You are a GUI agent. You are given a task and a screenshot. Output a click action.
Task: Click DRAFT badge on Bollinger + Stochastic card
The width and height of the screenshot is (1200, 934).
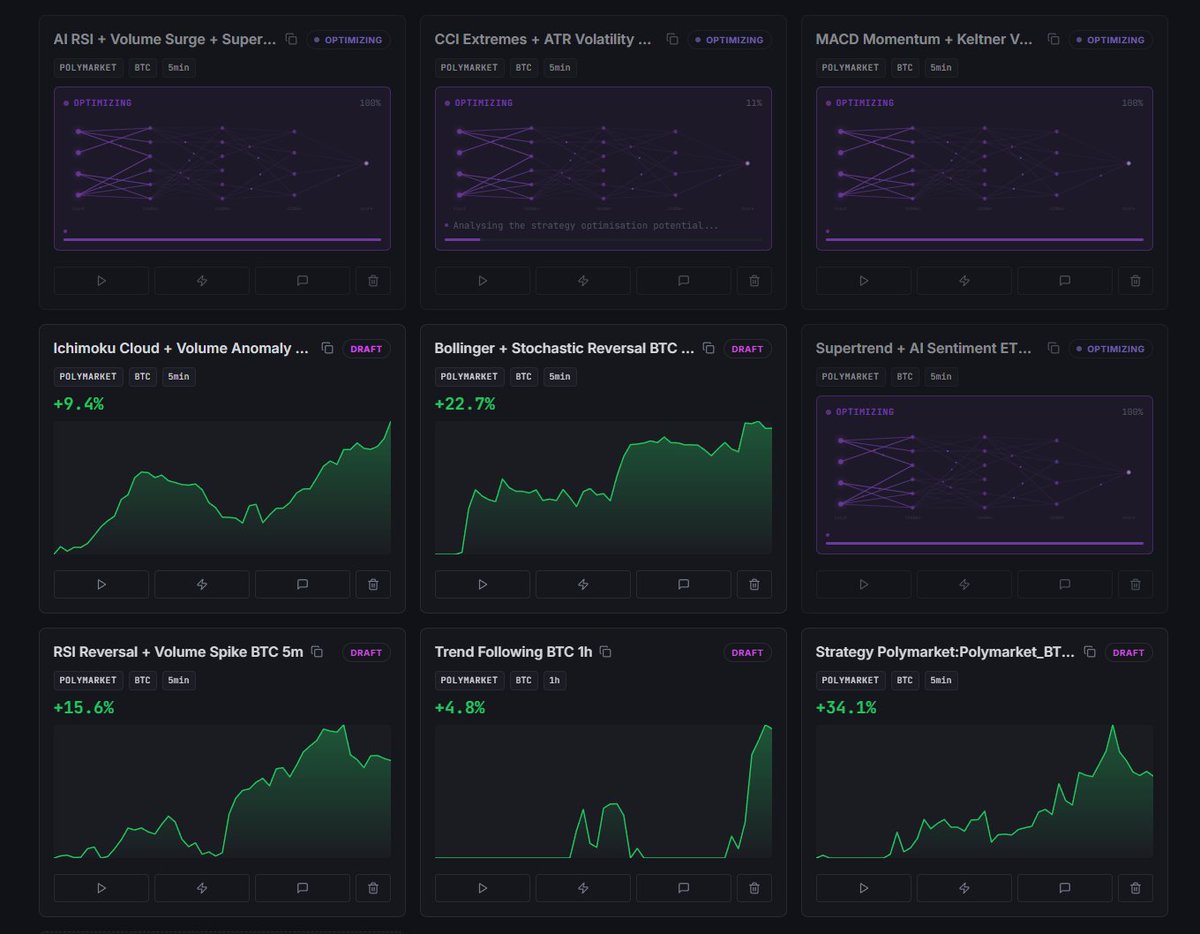(747, 349)
